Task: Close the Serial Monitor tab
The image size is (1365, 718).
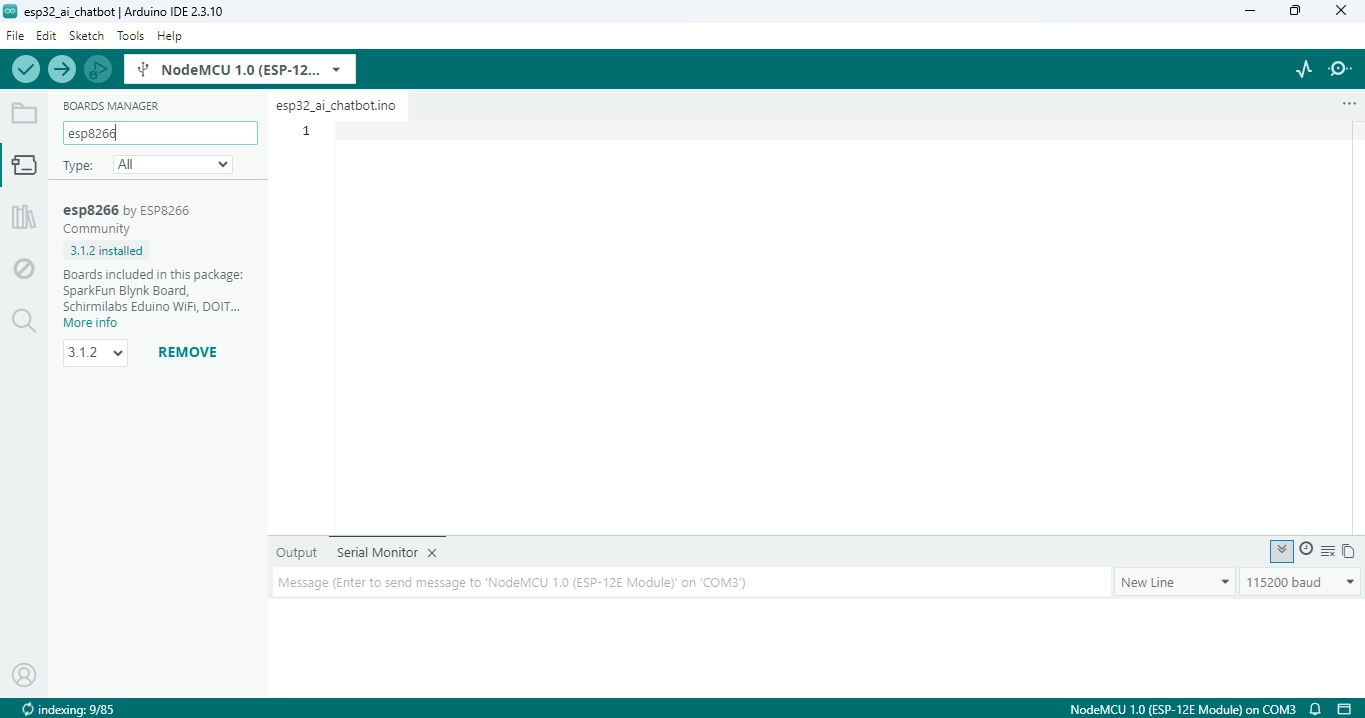Action: [x=432, y=553]
